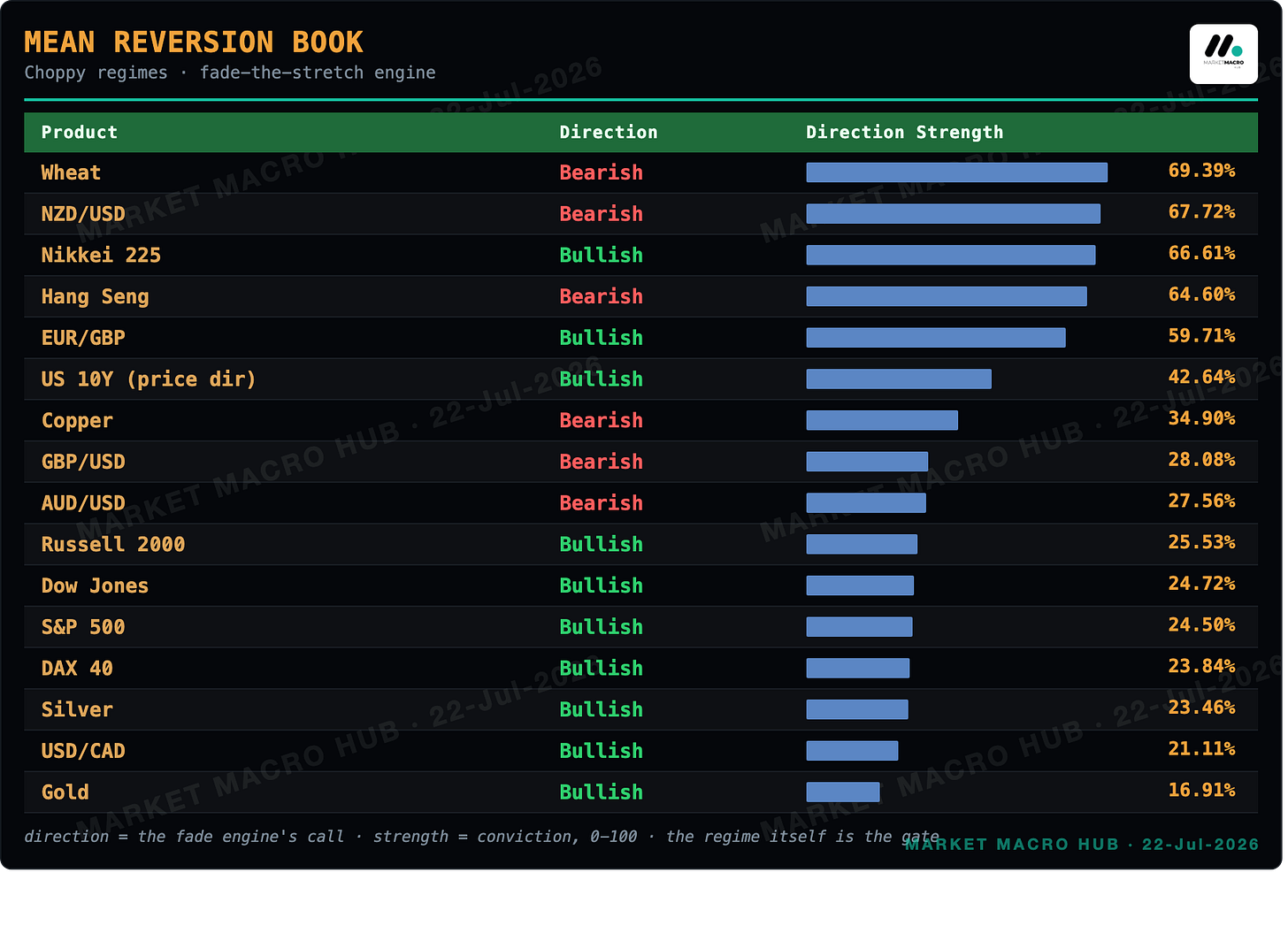This screenshot has height=926, width=1288.
Task: Select the Nikkei 225 product label
Action: tap(101, 256)
